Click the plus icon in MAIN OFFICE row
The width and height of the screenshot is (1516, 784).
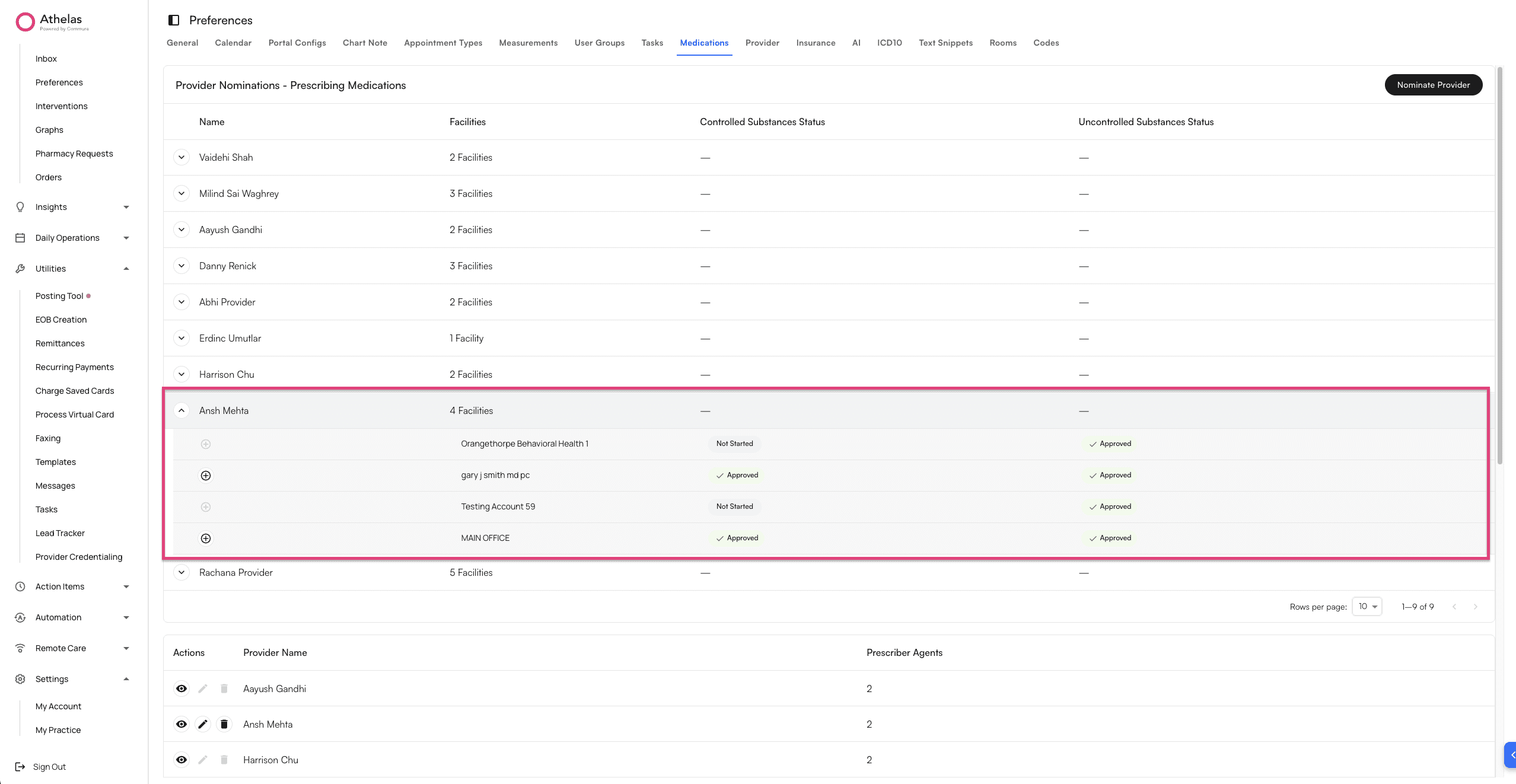pos(206,538)
